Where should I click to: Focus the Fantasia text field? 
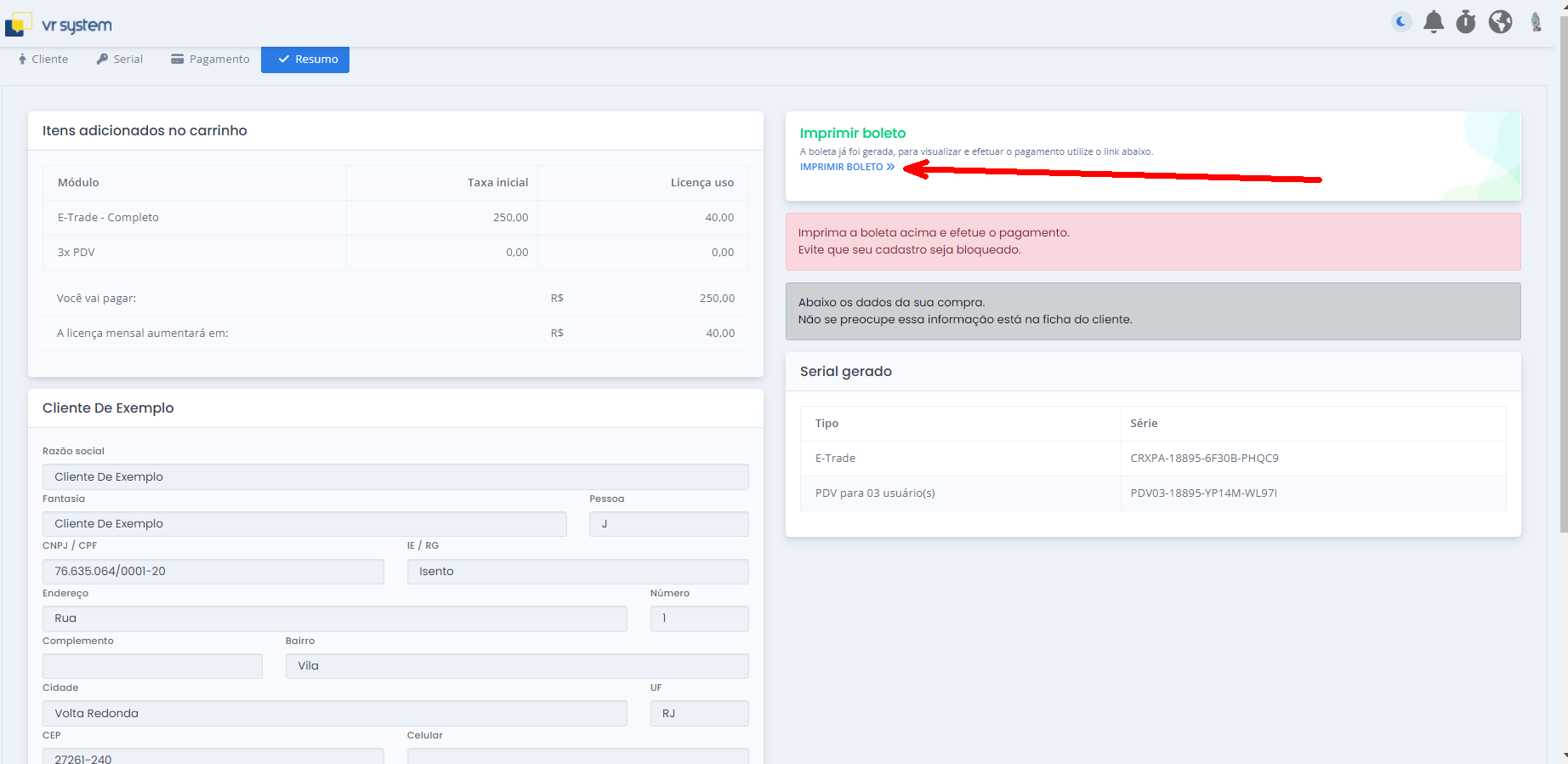(304, 524)
